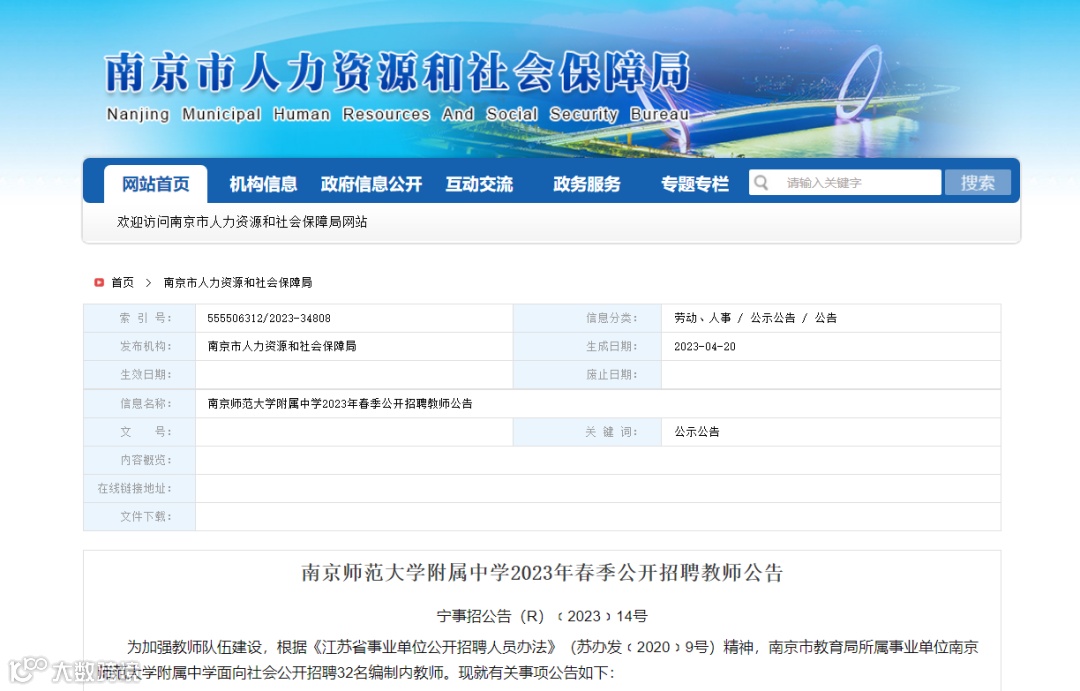Click the 信息名称 label cell
Viewport: 1080px width, 691px height.
(140, 404)
